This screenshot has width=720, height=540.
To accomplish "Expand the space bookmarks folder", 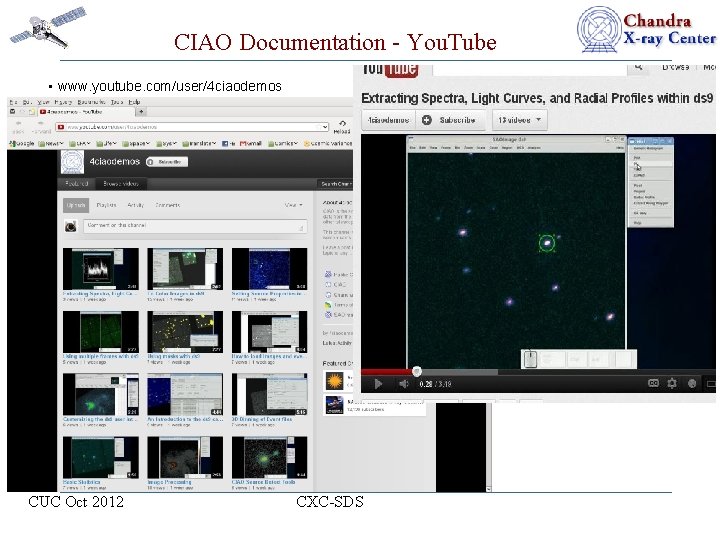I will click(x=136, y=143).
